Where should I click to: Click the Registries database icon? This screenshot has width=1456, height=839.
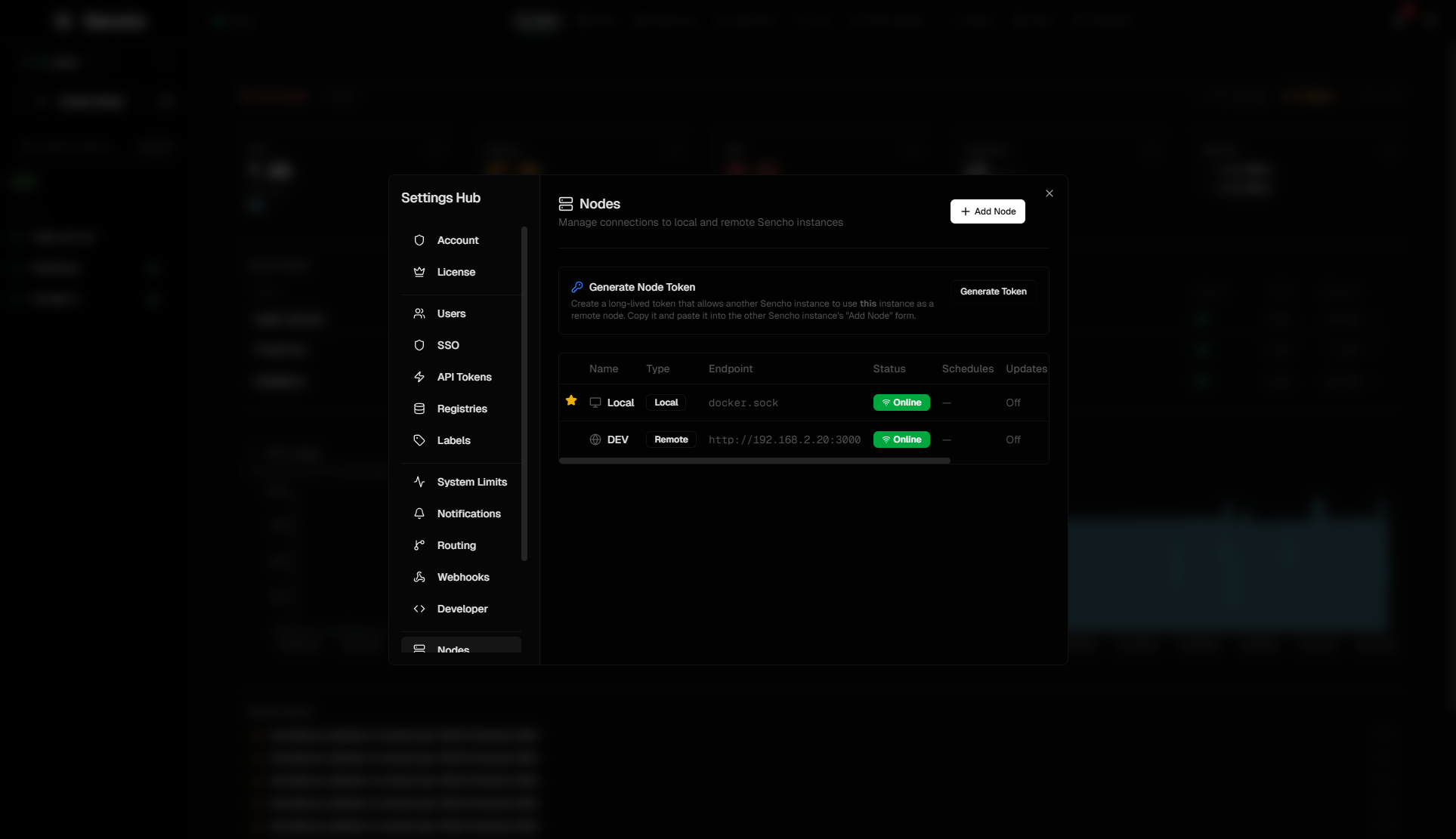click(x=419, y=409)
